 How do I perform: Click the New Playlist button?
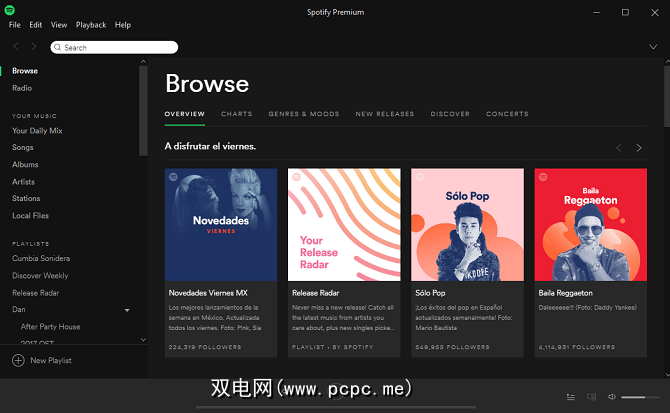(42, 360)
